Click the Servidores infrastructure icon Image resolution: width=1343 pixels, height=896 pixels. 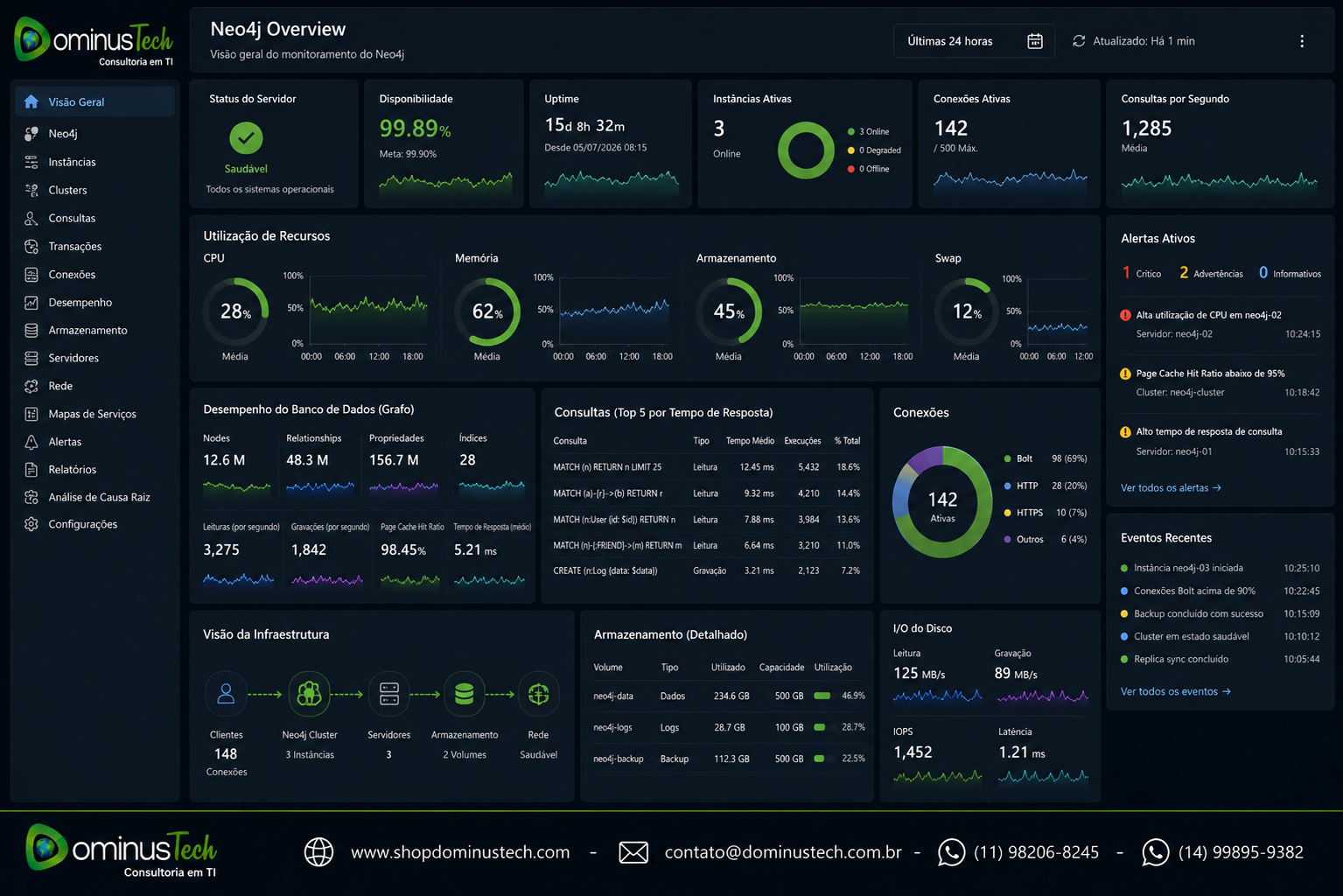pos(389,694)
